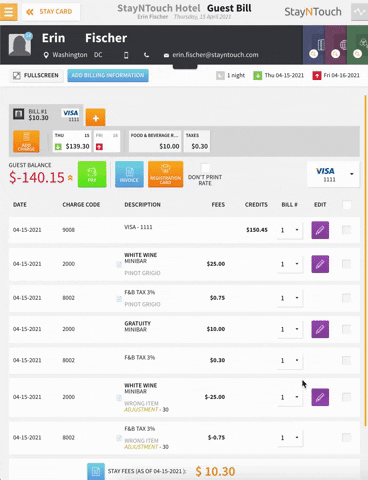Add a new bill with plus button
This screenshot has height=480, width=368.
coord(96,117)
